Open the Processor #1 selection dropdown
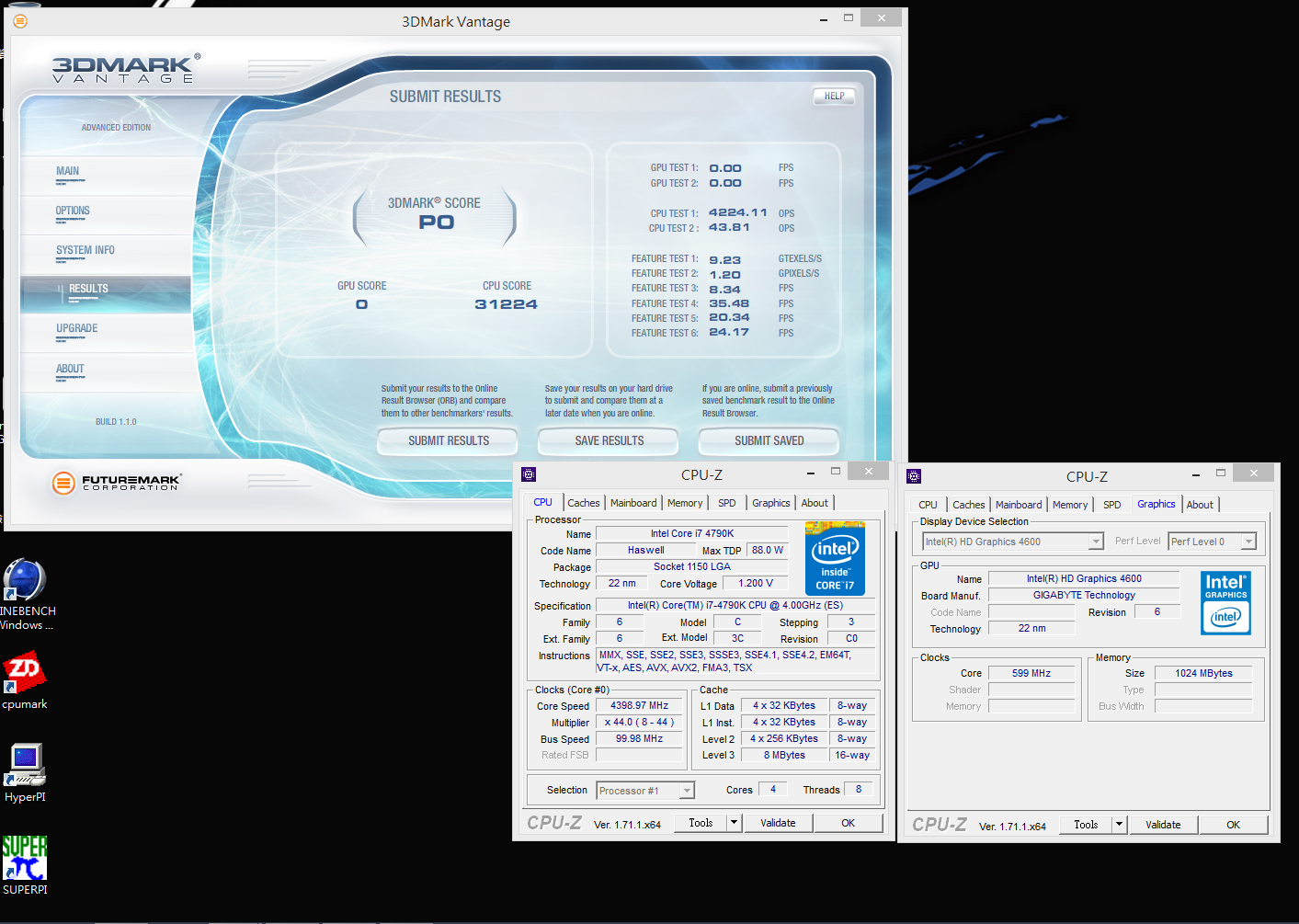Image resolution: width=1299 pixels, height=924 pixels. pyautogui.click(x=645, y=791)
